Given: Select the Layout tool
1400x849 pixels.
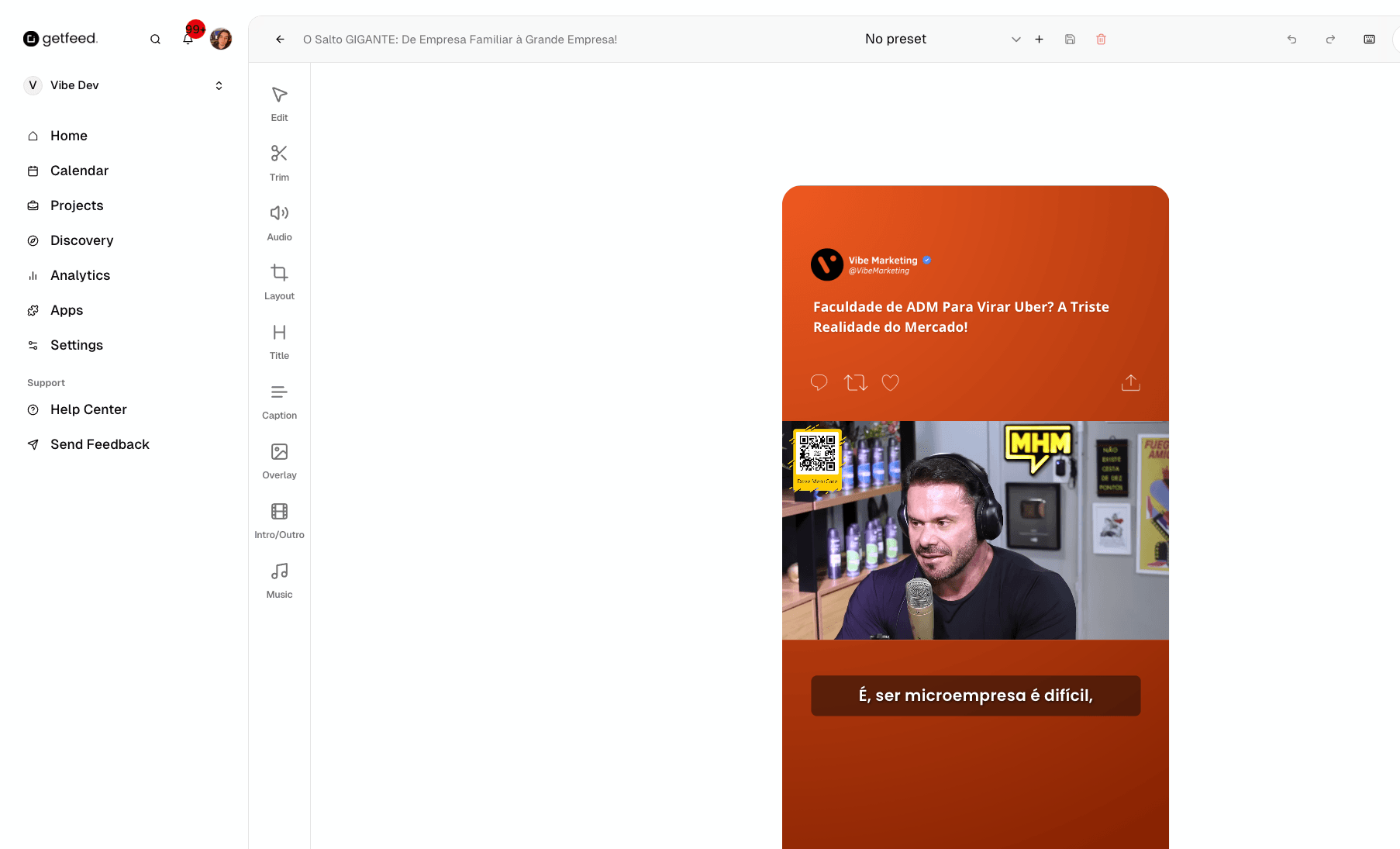Looking at the screenshot, I should [279, 280].
